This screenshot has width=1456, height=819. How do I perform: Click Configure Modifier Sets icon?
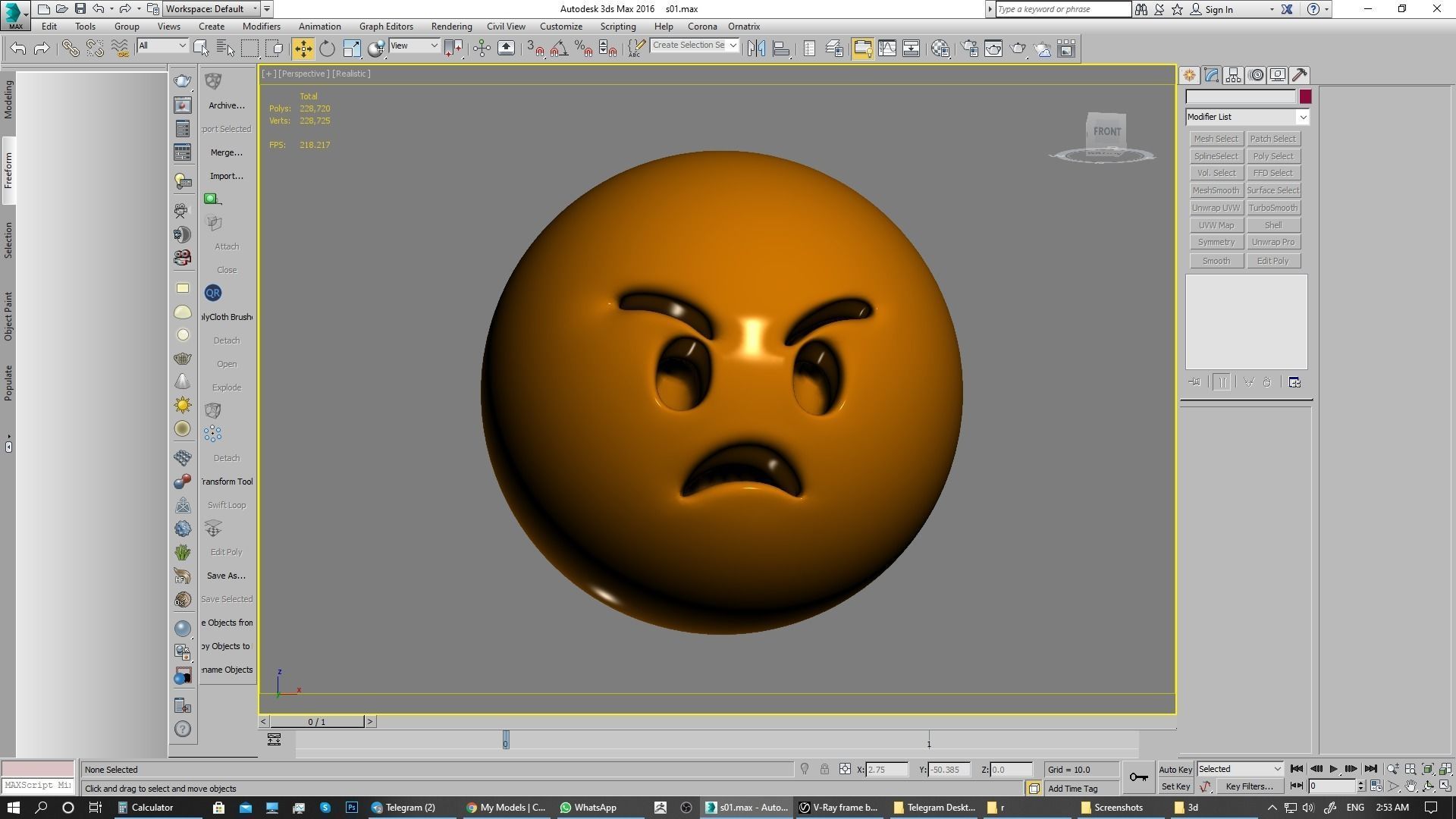(x=1294, y=382)
